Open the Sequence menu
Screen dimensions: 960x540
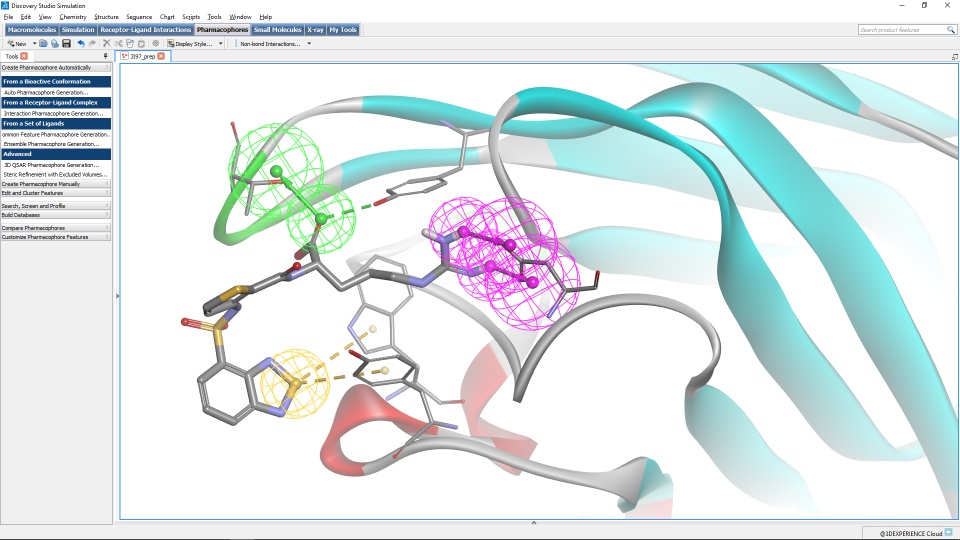(139, 17)
